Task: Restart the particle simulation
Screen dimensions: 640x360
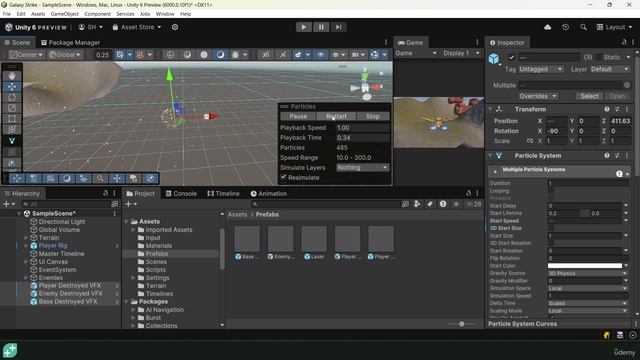Action: click(336, 116)
